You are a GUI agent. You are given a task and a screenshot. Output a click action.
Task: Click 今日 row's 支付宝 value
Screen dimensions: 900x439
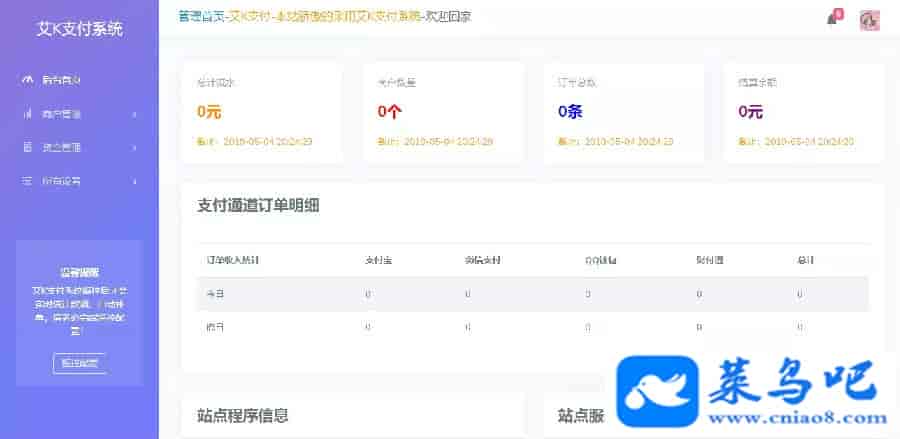tap(368, 294)
